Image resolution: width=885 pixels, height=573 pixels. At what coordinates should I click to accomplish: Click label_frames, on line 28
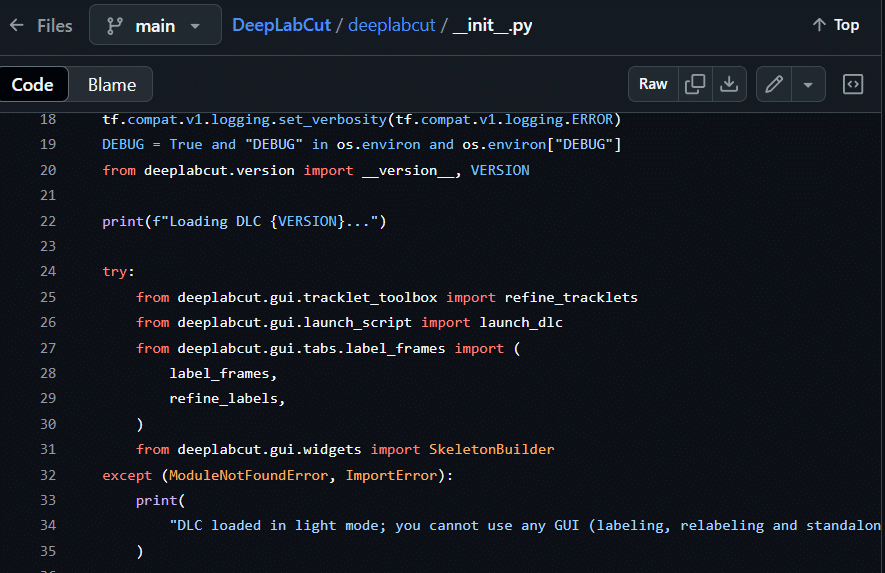click(223, 374)
